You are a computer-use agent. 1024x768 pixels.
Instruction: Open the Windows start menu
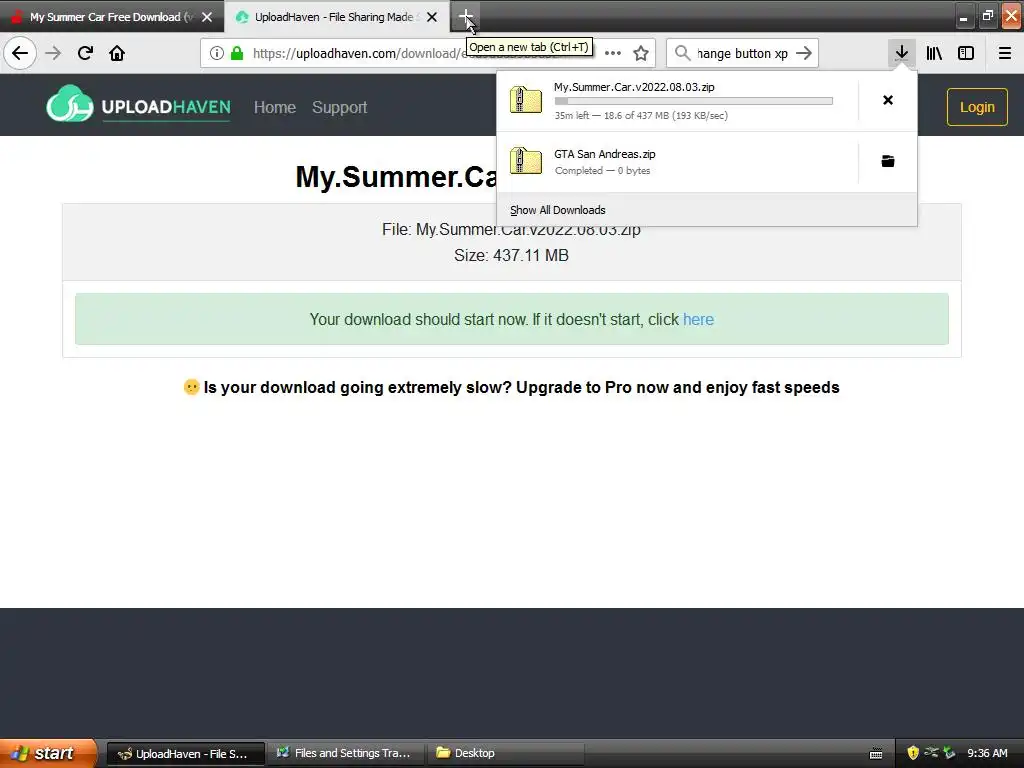pyautogui.click(x=48, y=753)
